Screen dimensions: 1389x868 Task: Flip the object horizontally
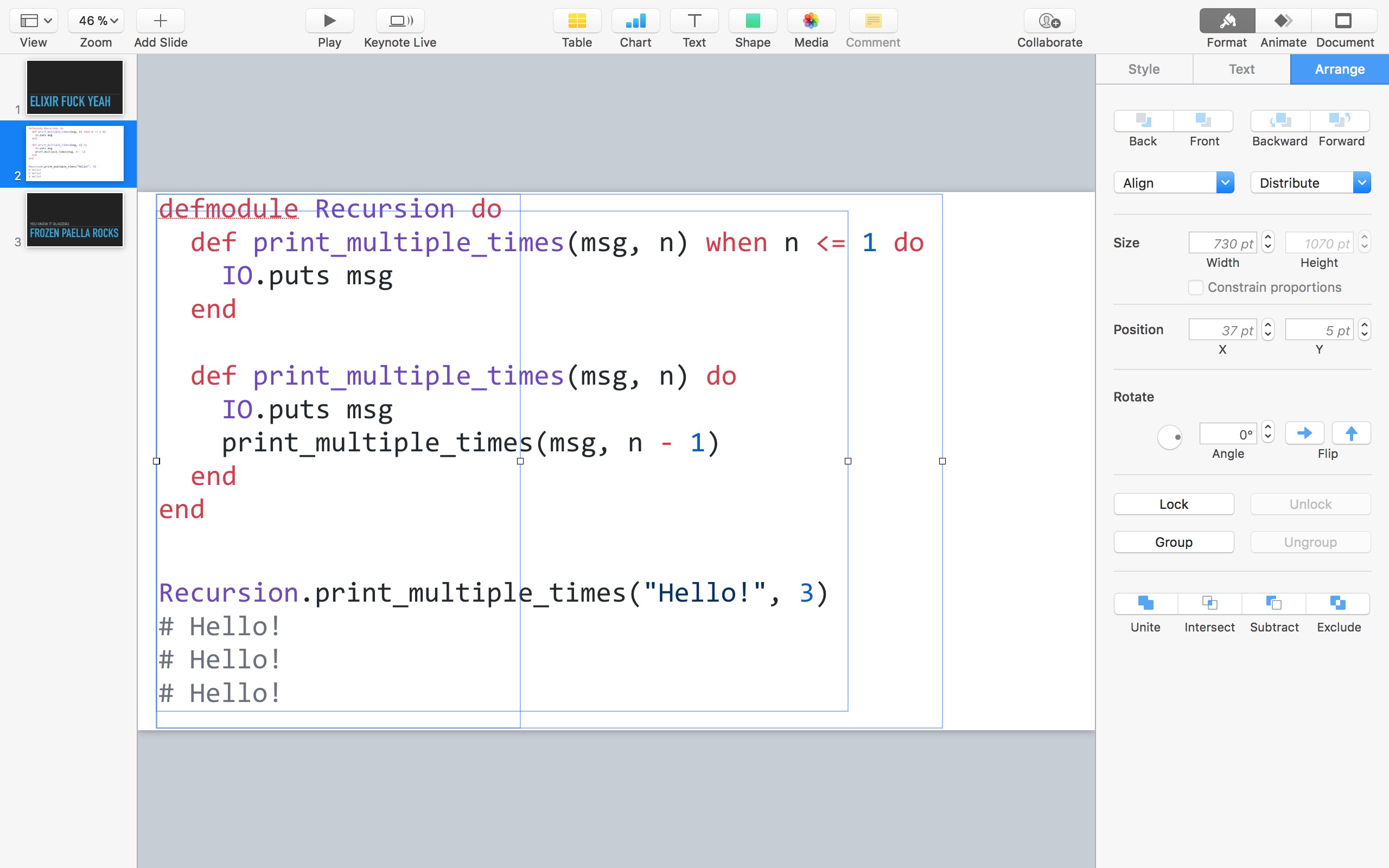(x=1304, y=433)
